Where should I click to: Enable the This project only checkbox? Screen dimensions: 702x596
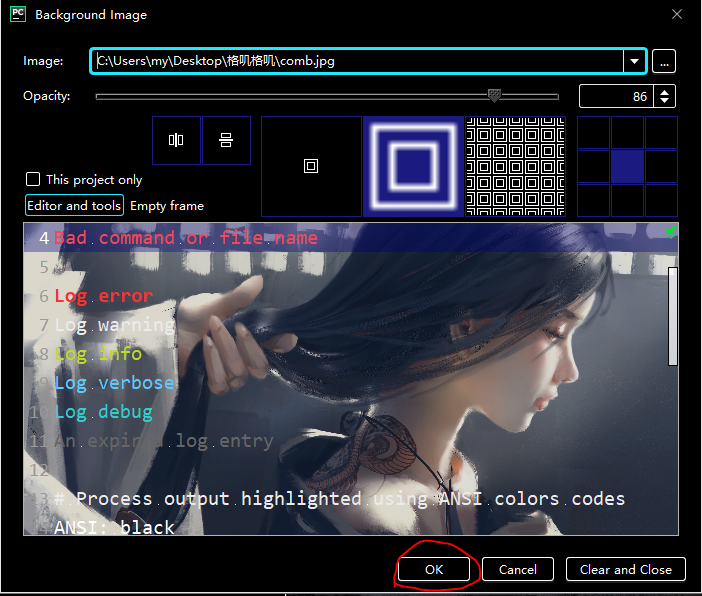(33, 179)
